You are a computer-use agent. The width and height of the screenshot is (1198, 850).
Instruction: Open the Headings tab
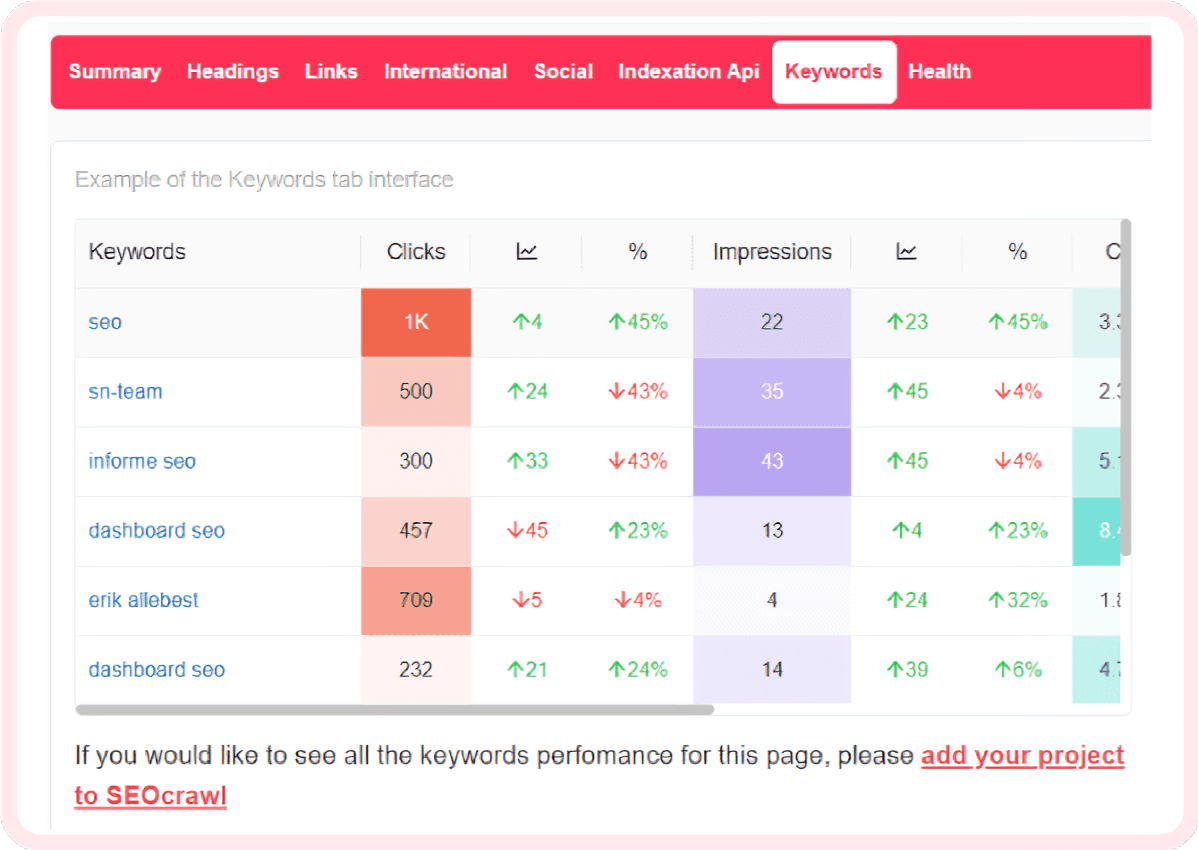pyautogui.click(x=232, y=71)
